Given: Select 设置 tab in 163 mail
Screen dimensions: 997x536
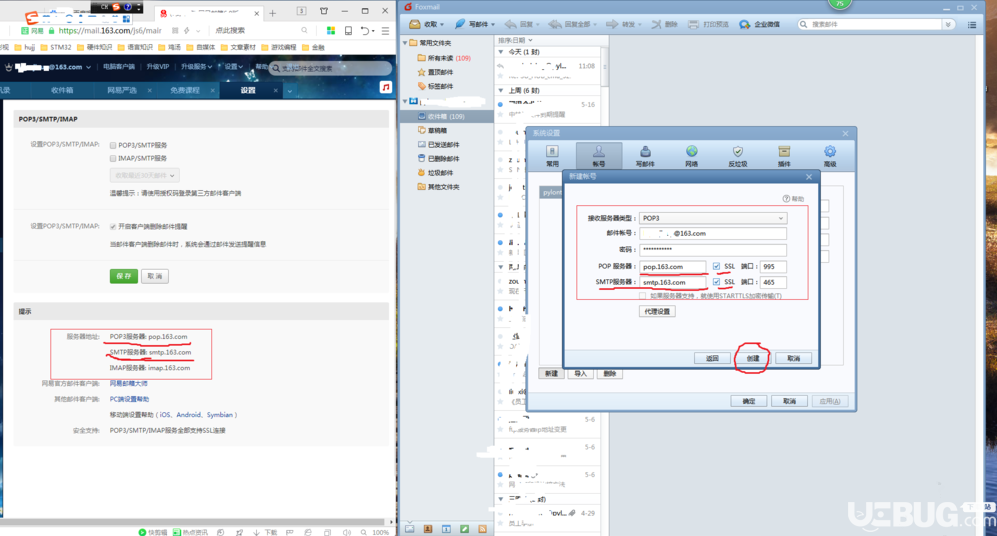Looking at the screenshot, I should (248, 90).
